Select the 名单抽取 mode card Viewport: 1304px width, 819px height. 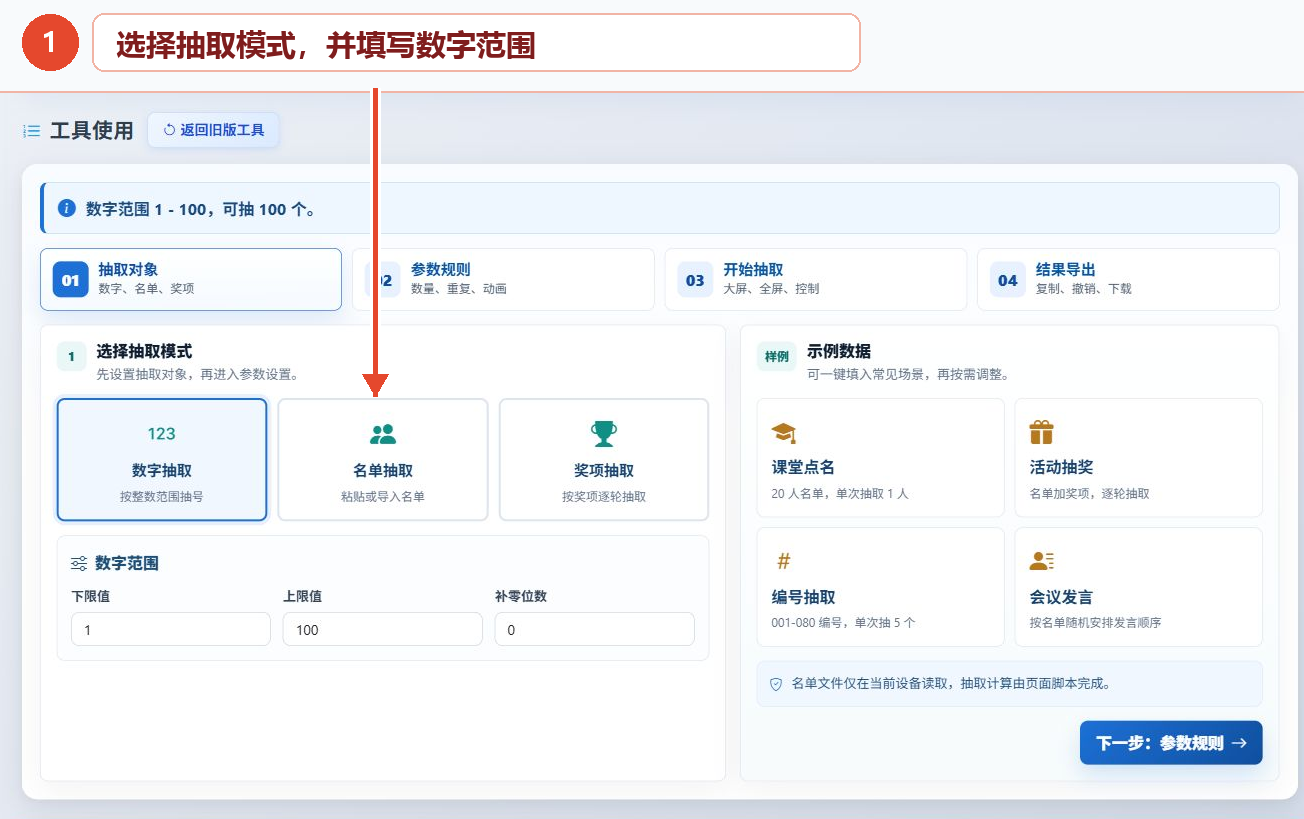(383, 460)
